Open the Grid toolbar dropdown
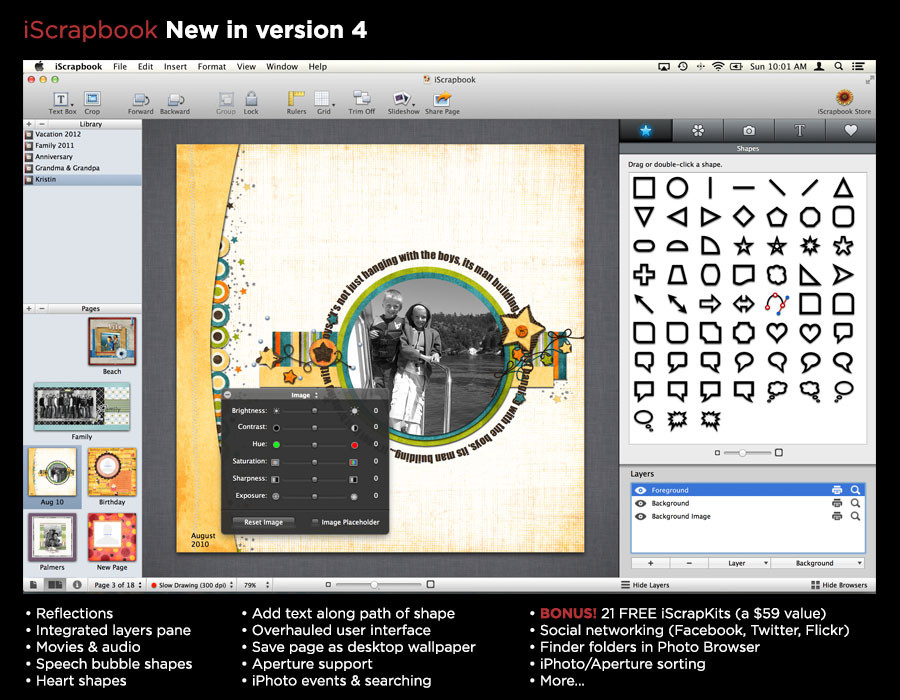The height and width of the screenshot is (700, 900). tap(324, 103)
